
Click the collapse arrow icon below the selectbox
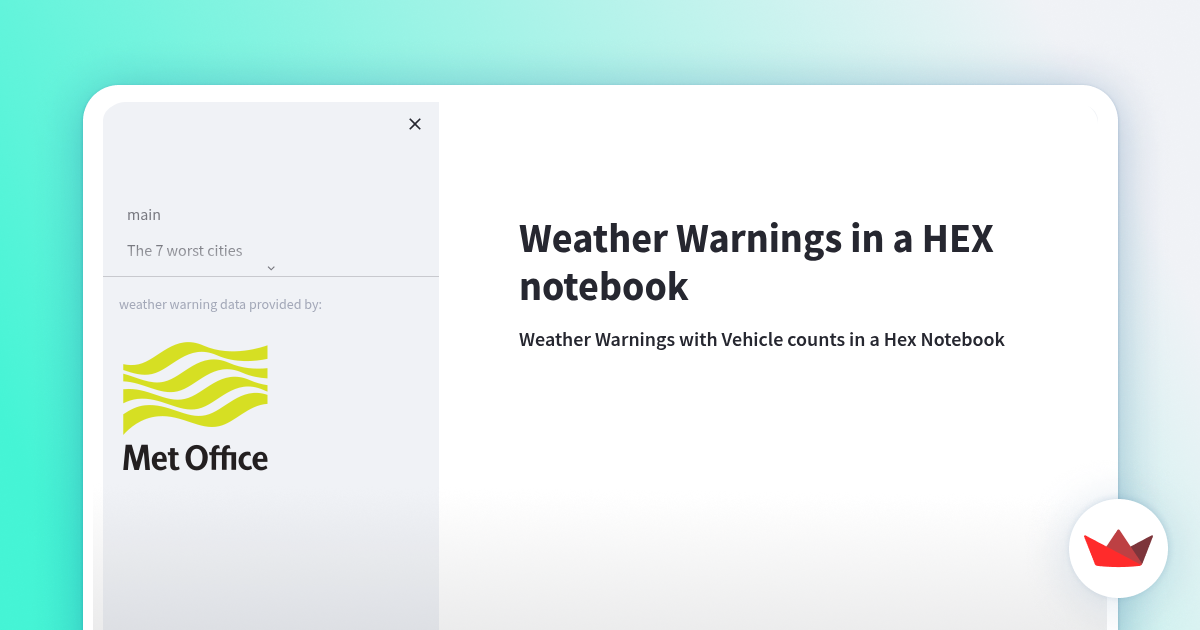click(x=271, y=268)
